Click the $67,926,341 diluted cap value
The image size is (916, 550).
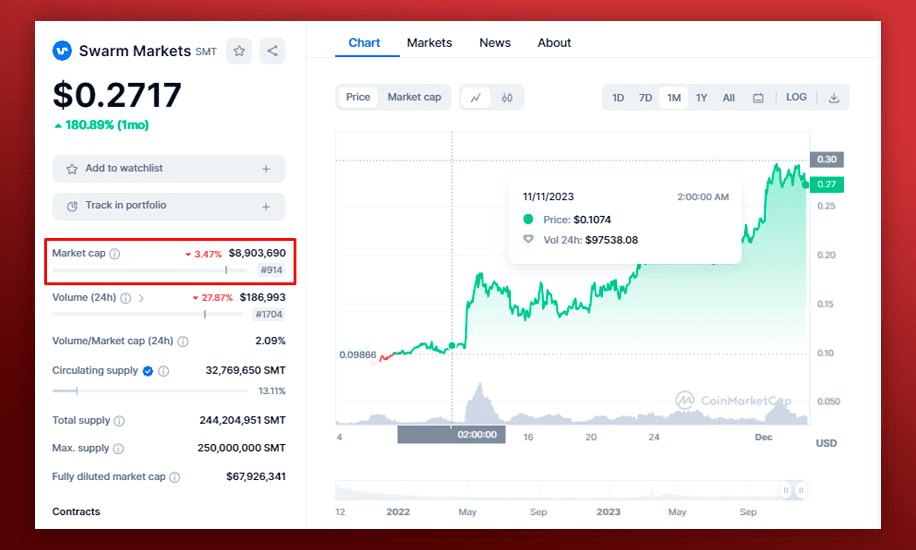click(x=256, y=476)
